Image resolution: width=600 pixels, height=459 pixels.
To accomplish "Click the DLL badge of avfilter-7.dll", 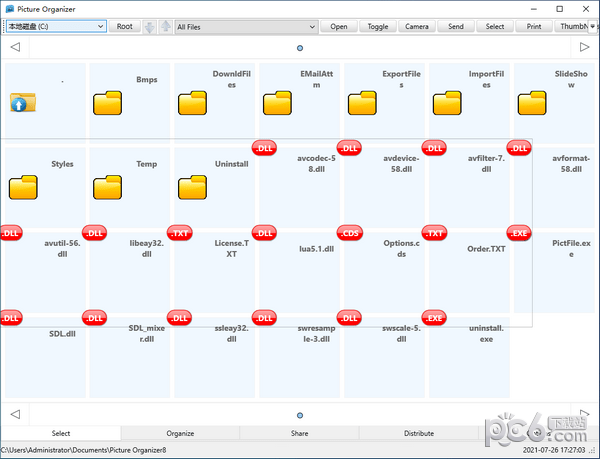I will click(434, 148).
